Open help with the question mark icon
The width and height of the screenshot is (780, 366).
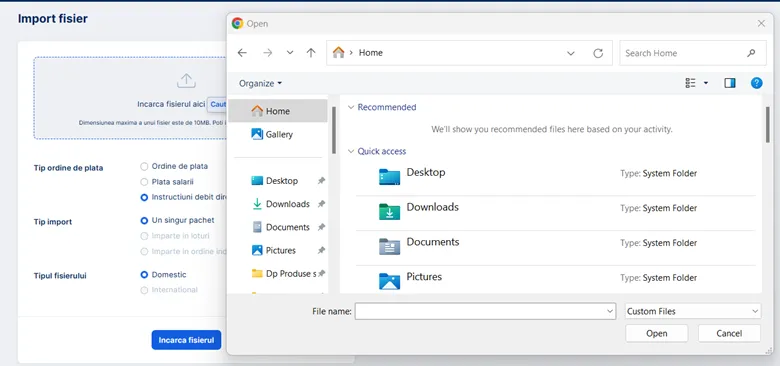(x=757, y=83)
